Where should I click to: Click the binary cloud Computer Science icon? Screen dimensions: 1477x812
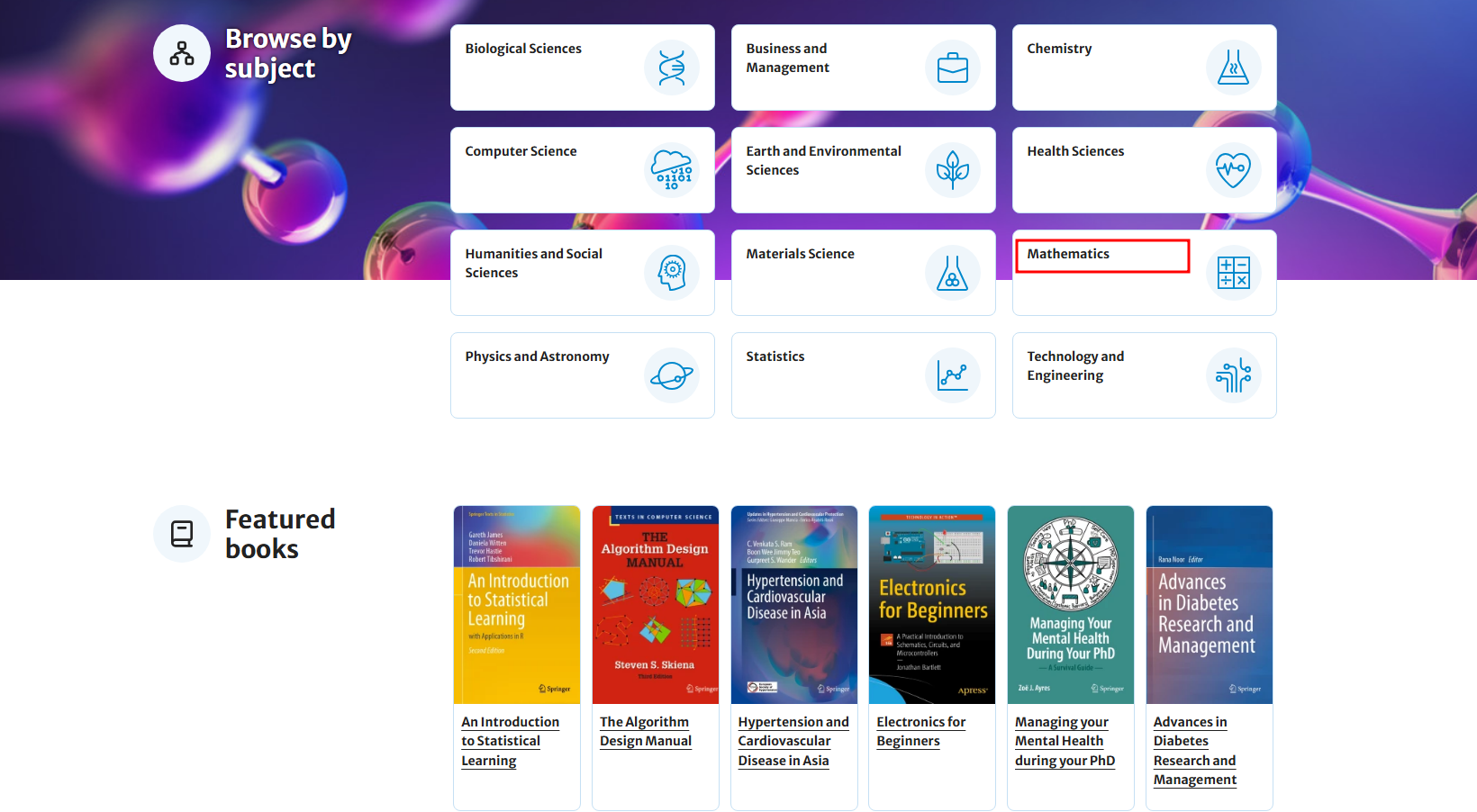(671, 170)
